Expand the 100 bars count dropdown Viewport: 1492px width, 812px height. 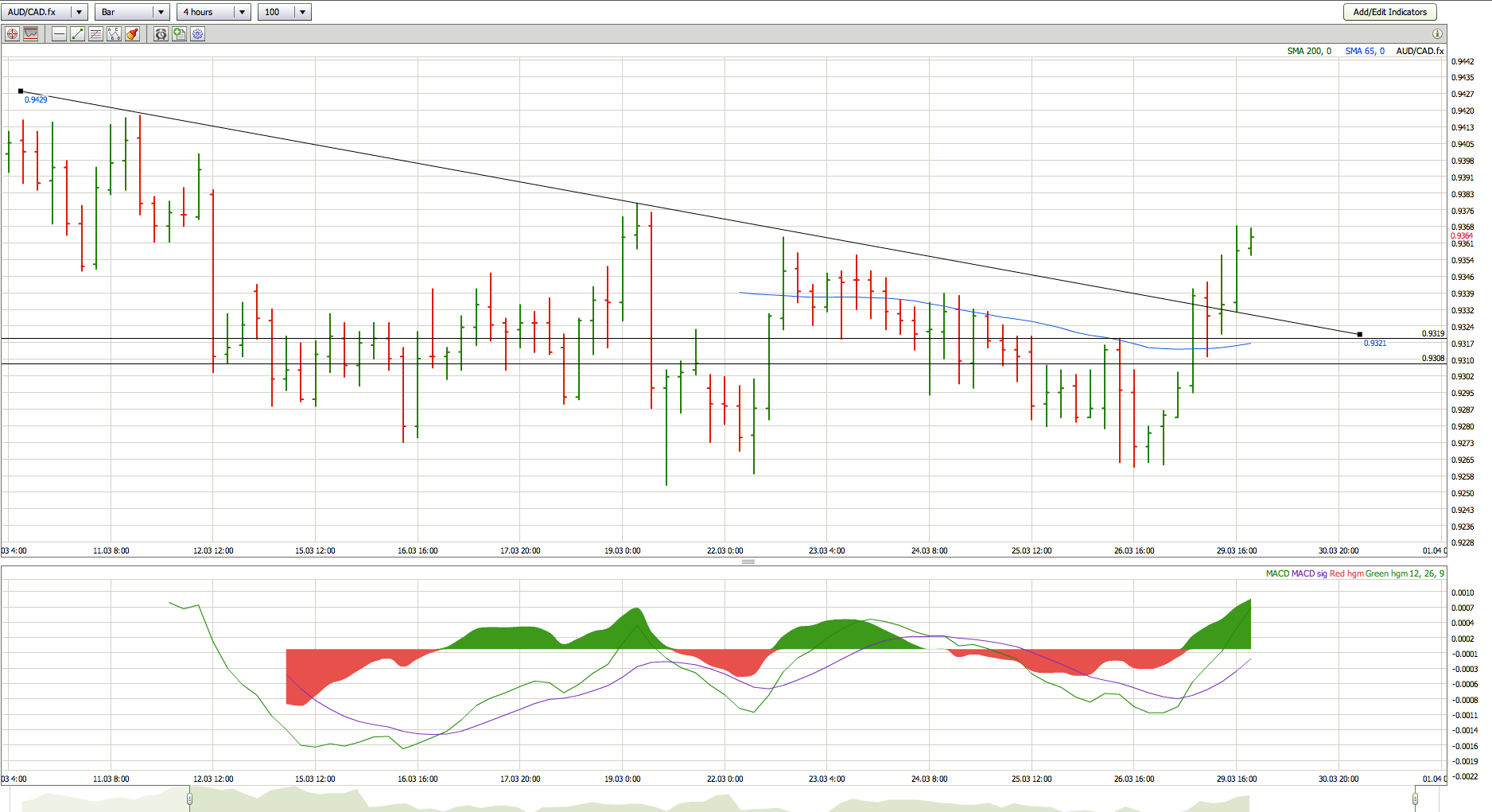point(302,12)
